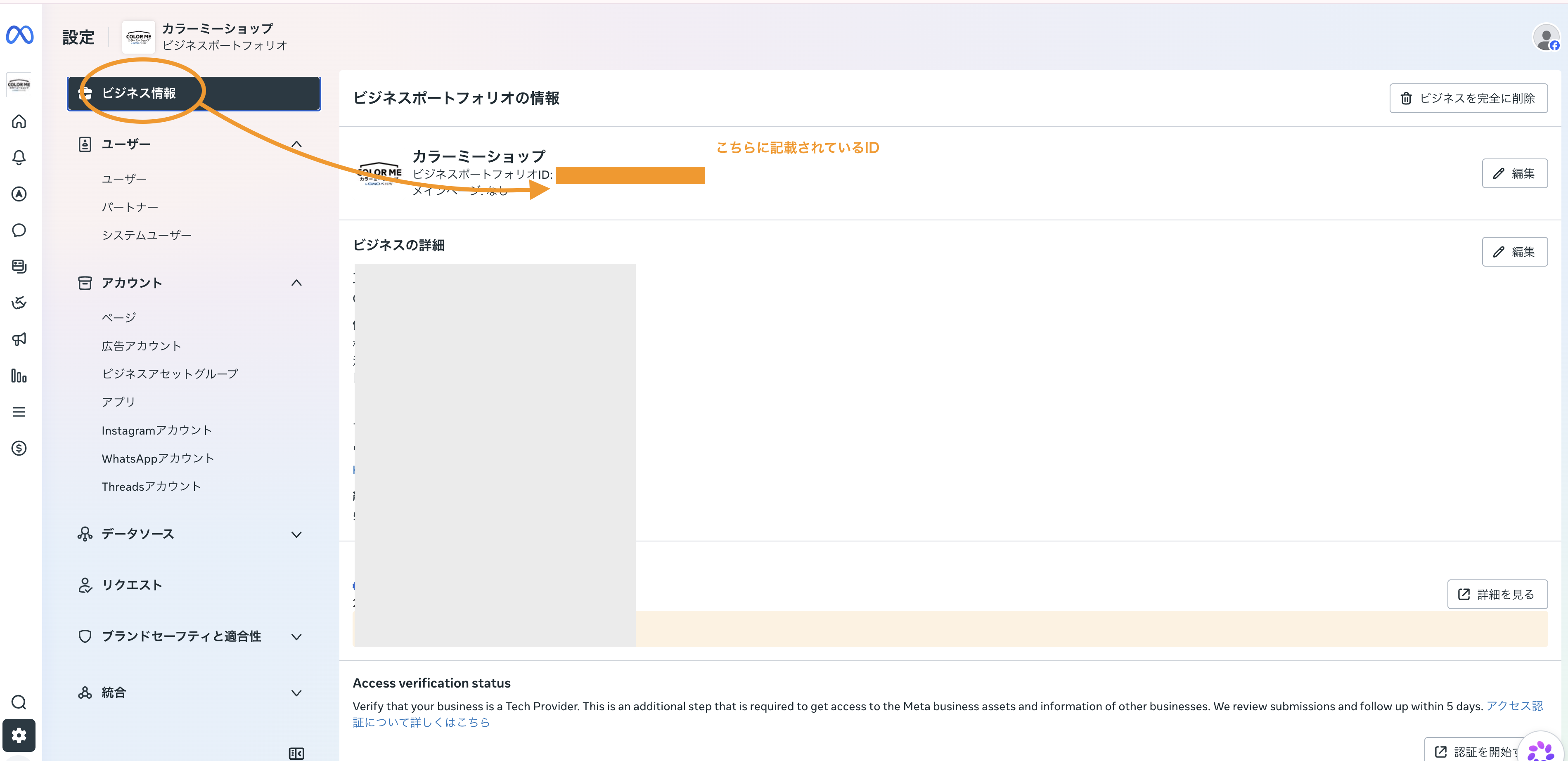This screenshot has height=761, width=1568.
Task: Click 詳細を見る button
Action: 1497,595
